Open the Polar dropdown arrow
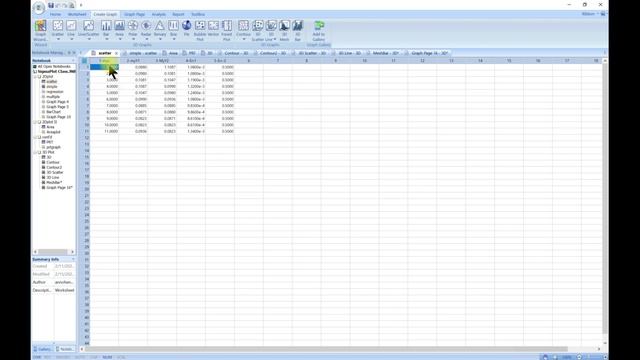This screenshot has width=640, height=360. [133, 39]
